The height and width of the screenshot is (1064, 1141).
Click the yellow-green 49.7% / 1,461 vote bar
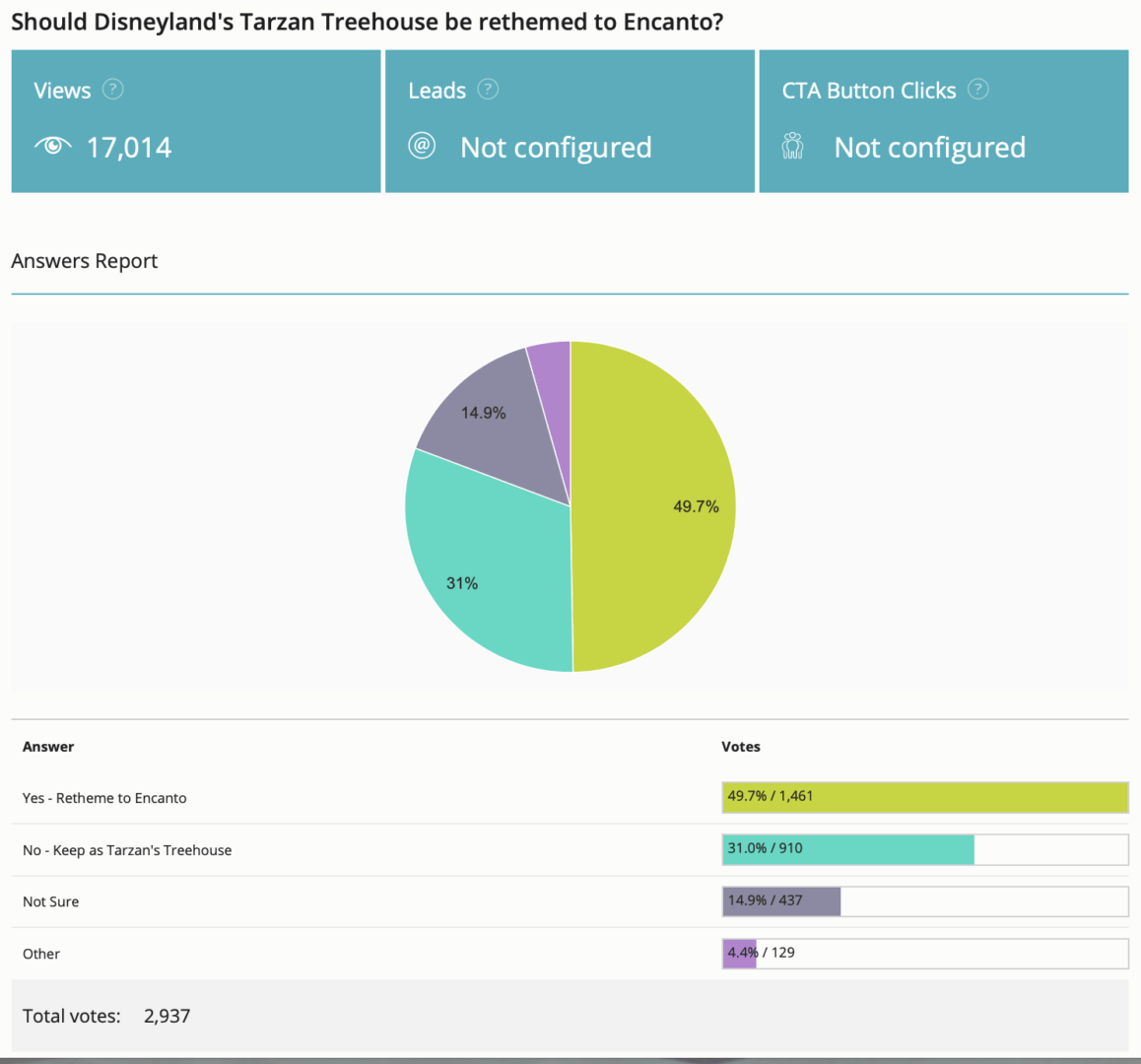924,797
